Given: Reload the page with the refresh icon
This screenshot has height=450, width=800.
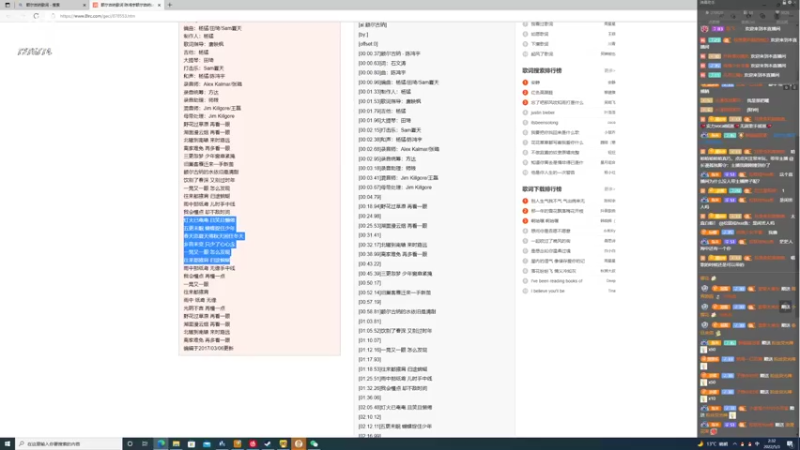Looking at the screenshot, I should click(x=36, y=16).
